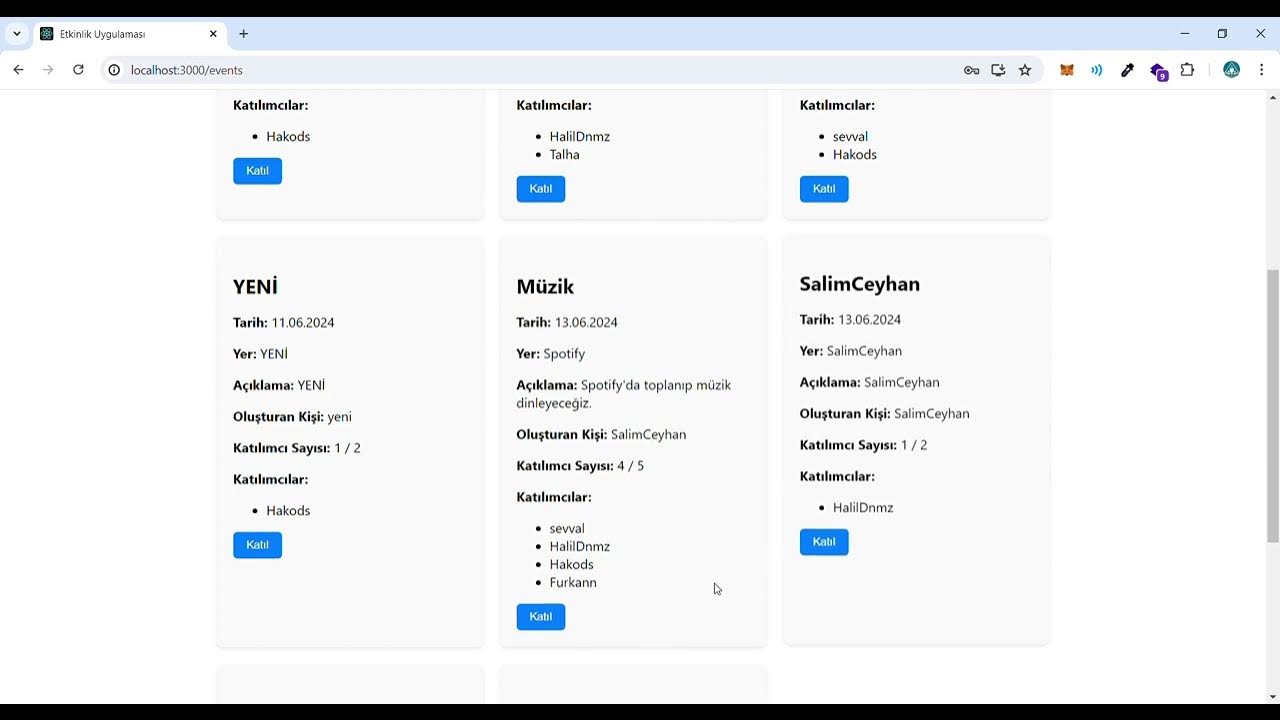
Task: Click participant Furkann in Müzik card
Action: [x=573, y=583]
